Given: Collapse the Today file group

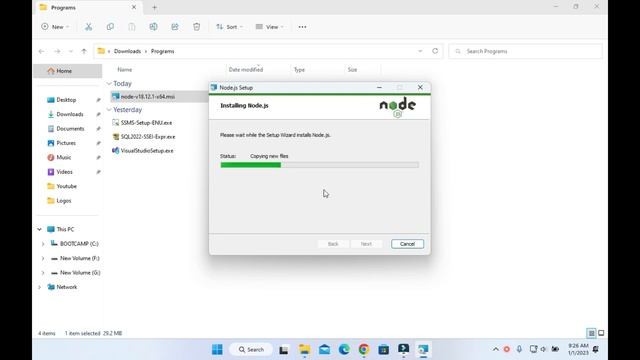Looking at the screenshot, I should pyautogui.click(x=109, y=83).
